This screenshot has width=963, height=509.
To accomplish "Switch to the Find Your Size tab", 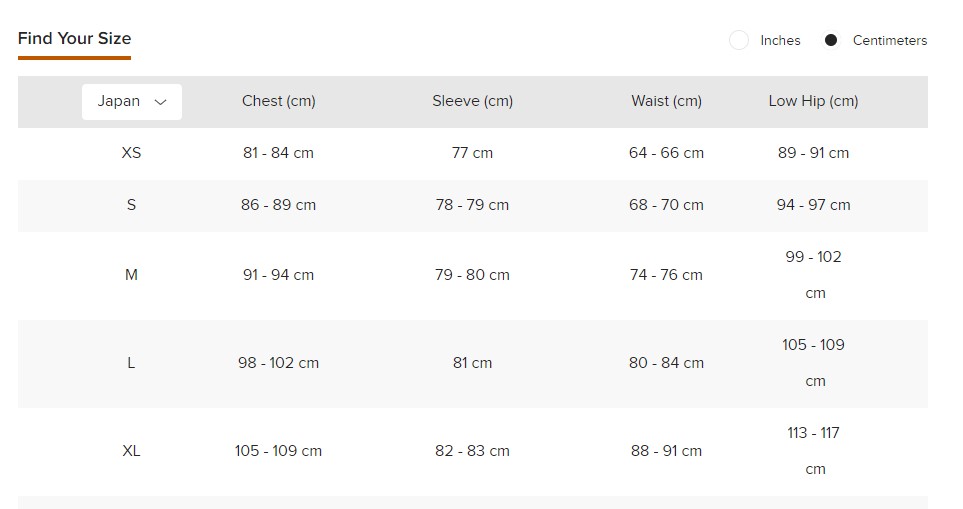I will click(x=74, y=39).
